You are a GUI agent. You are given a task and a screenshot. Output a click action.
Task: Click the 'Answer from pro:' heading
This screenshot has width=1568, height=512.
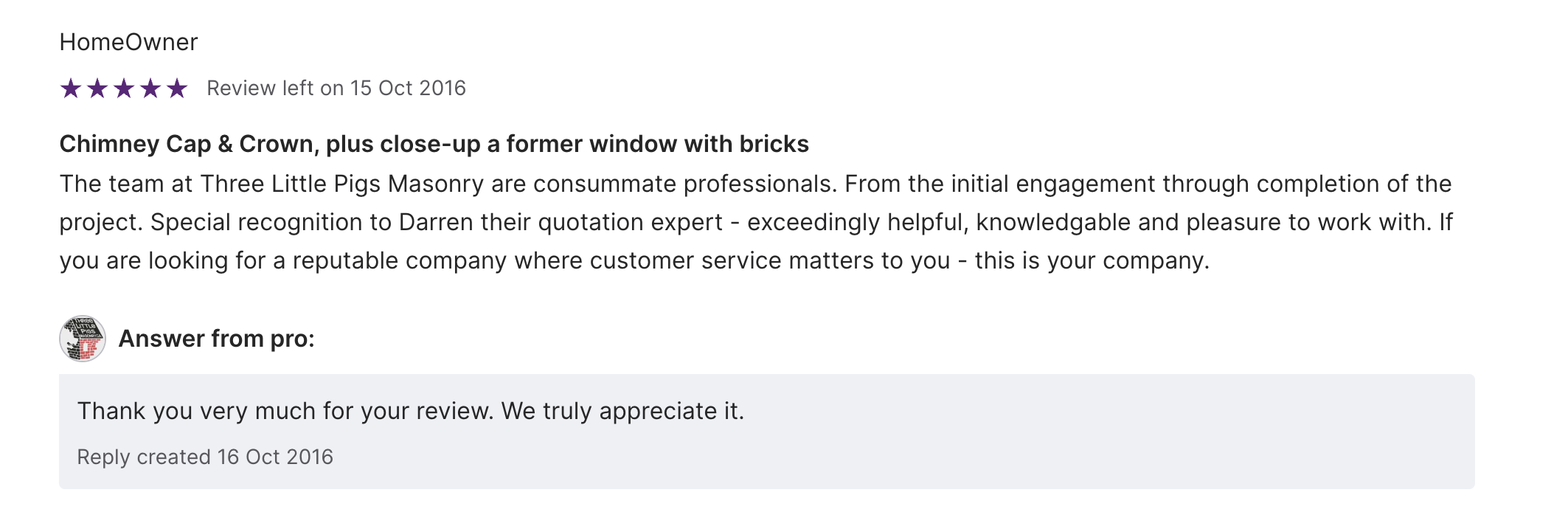pos(217,339)
